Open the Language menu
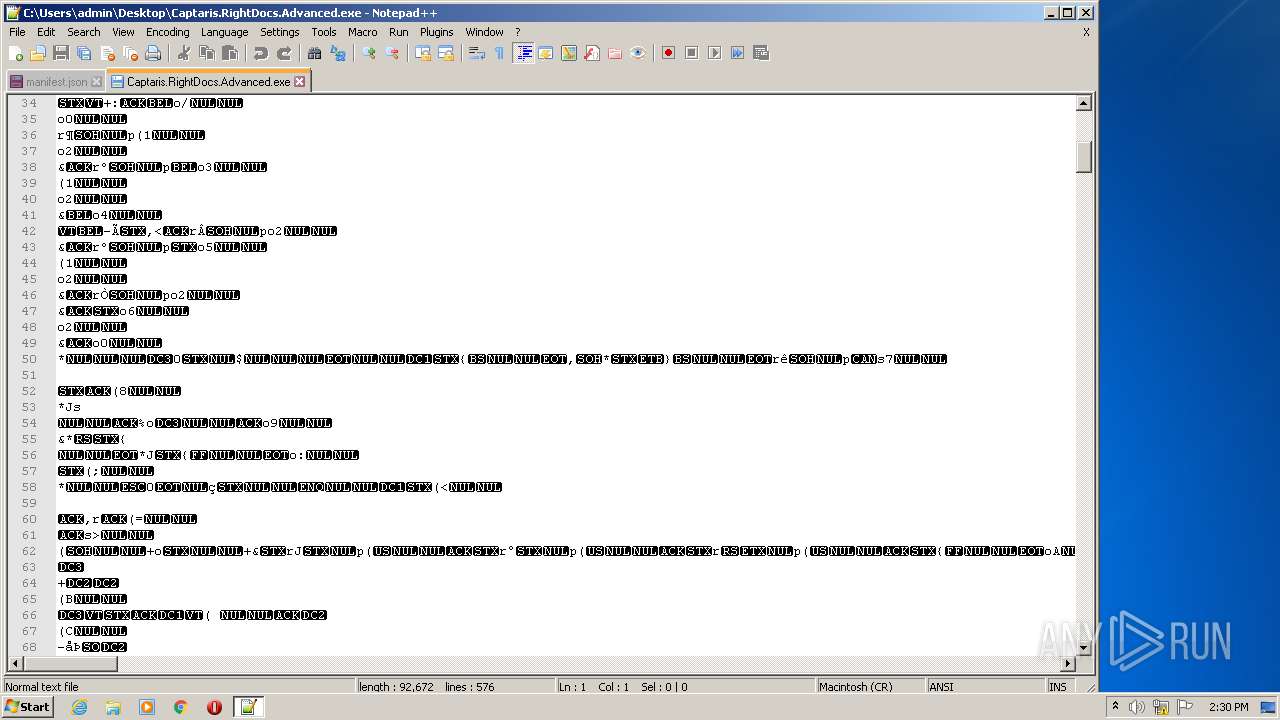Screen dimensions: 1280x720 point(224,32)
